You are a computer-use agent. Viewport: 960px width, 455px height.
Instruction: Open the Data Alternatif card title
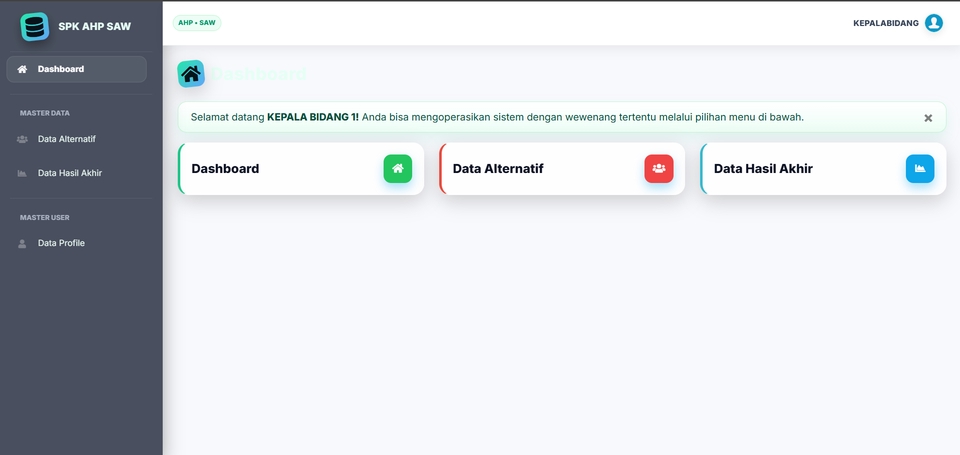tap(498, 169)
